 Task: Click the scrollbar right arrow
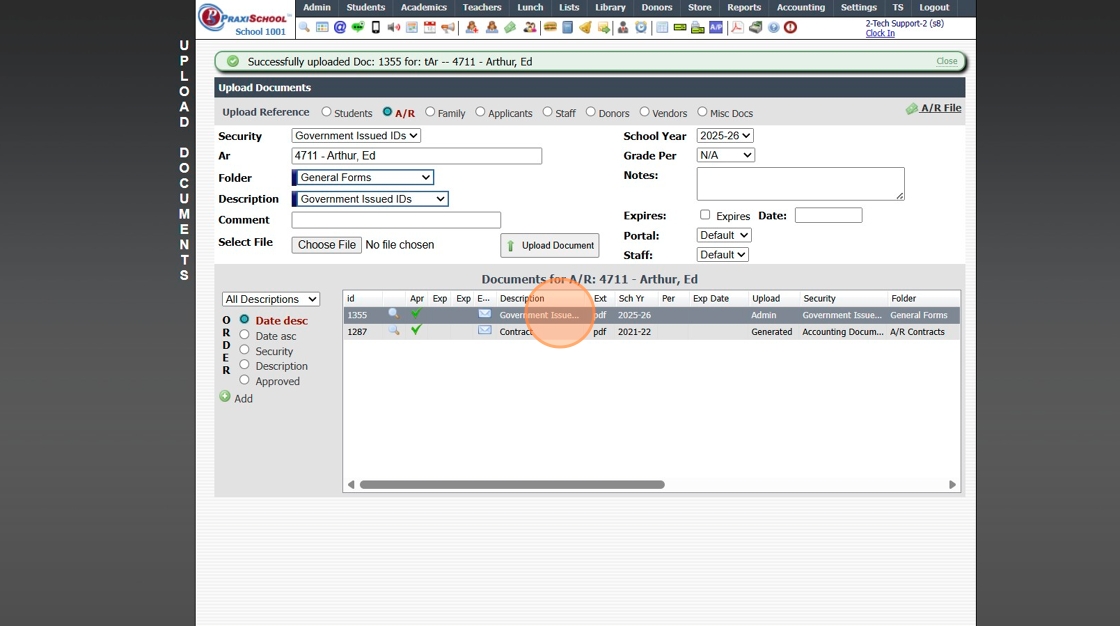tap(952, 485)
